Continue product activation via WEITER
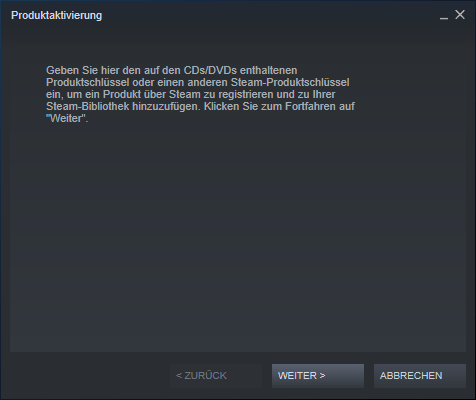This screenshot has width=476, height=400. (x=318, y=376)
